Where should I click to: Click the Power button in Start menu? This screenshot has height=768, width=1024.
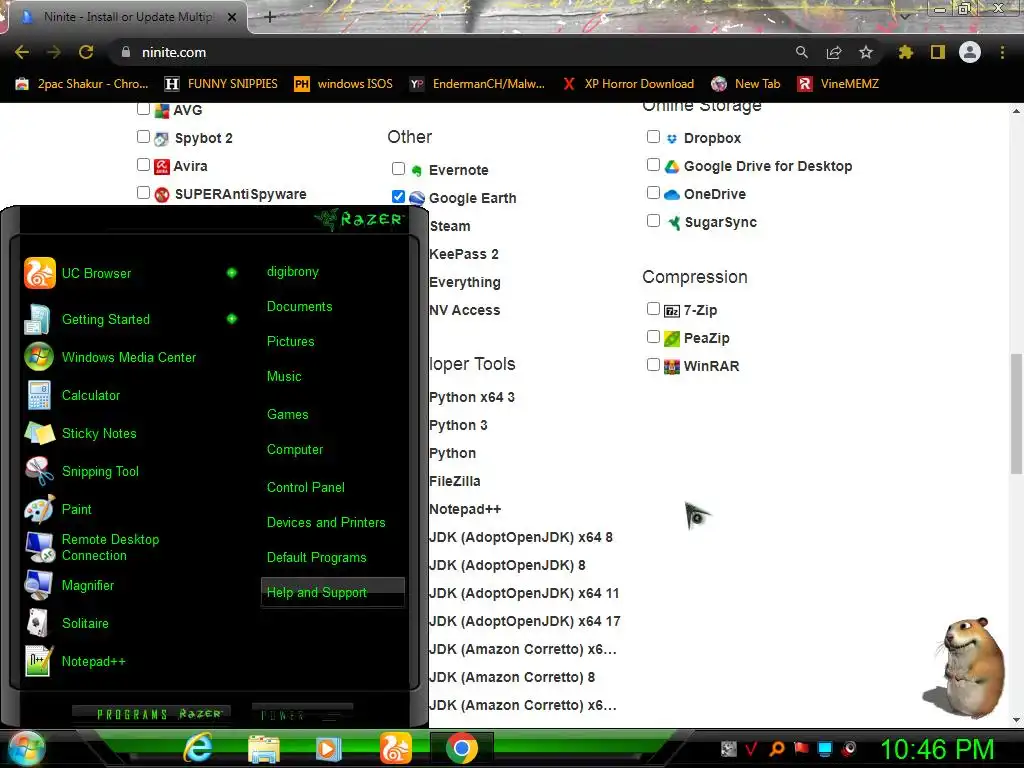coord(302,714)
